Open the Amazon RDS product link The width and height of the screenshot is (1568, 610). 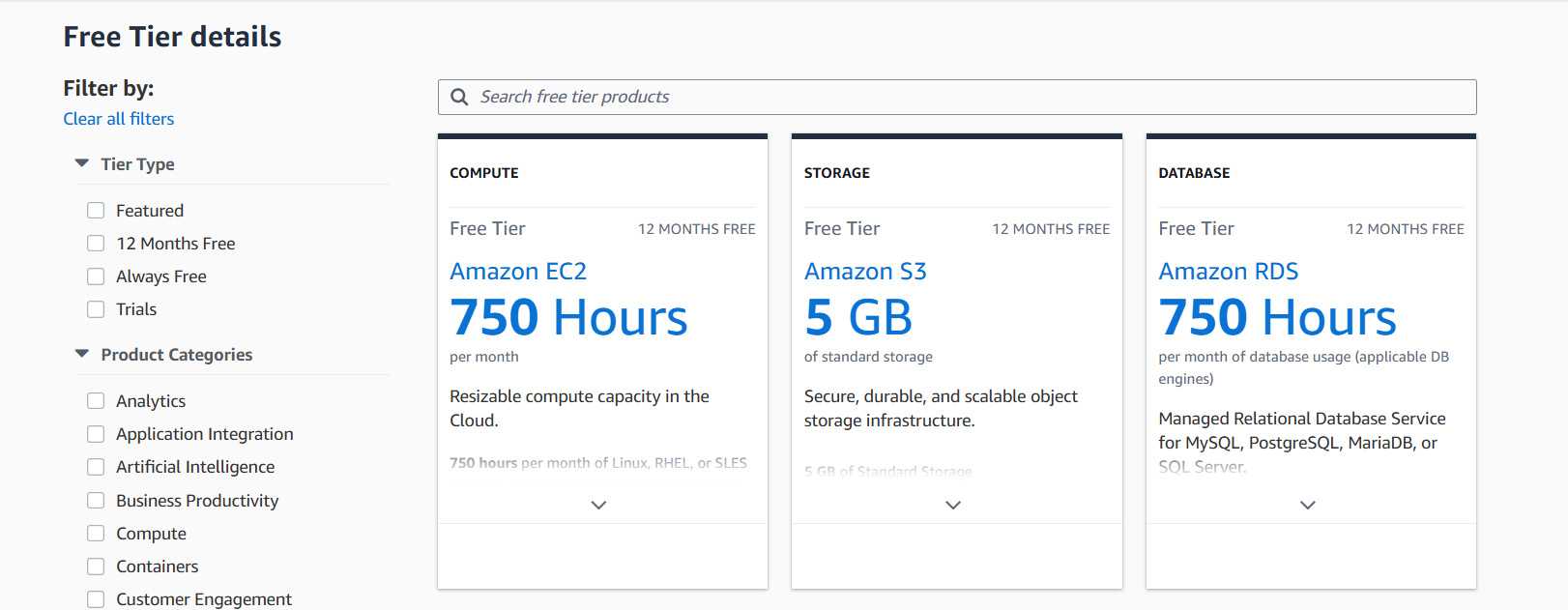(x=1229, y=272)
